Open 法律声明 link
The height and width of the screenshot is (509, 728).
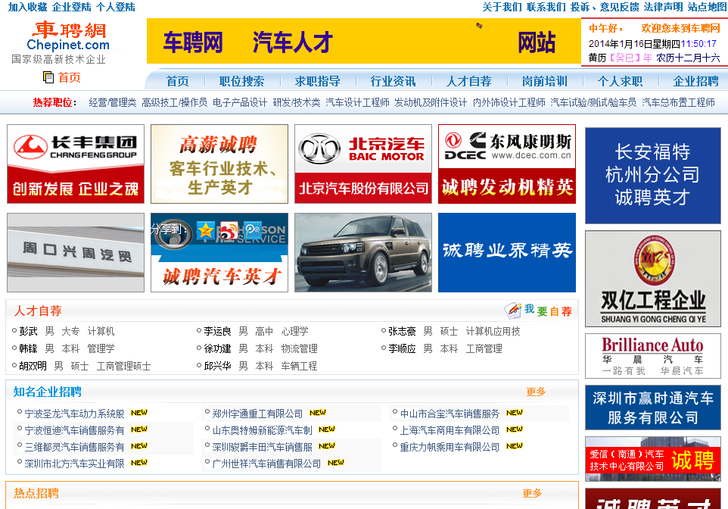pos(663,7)
